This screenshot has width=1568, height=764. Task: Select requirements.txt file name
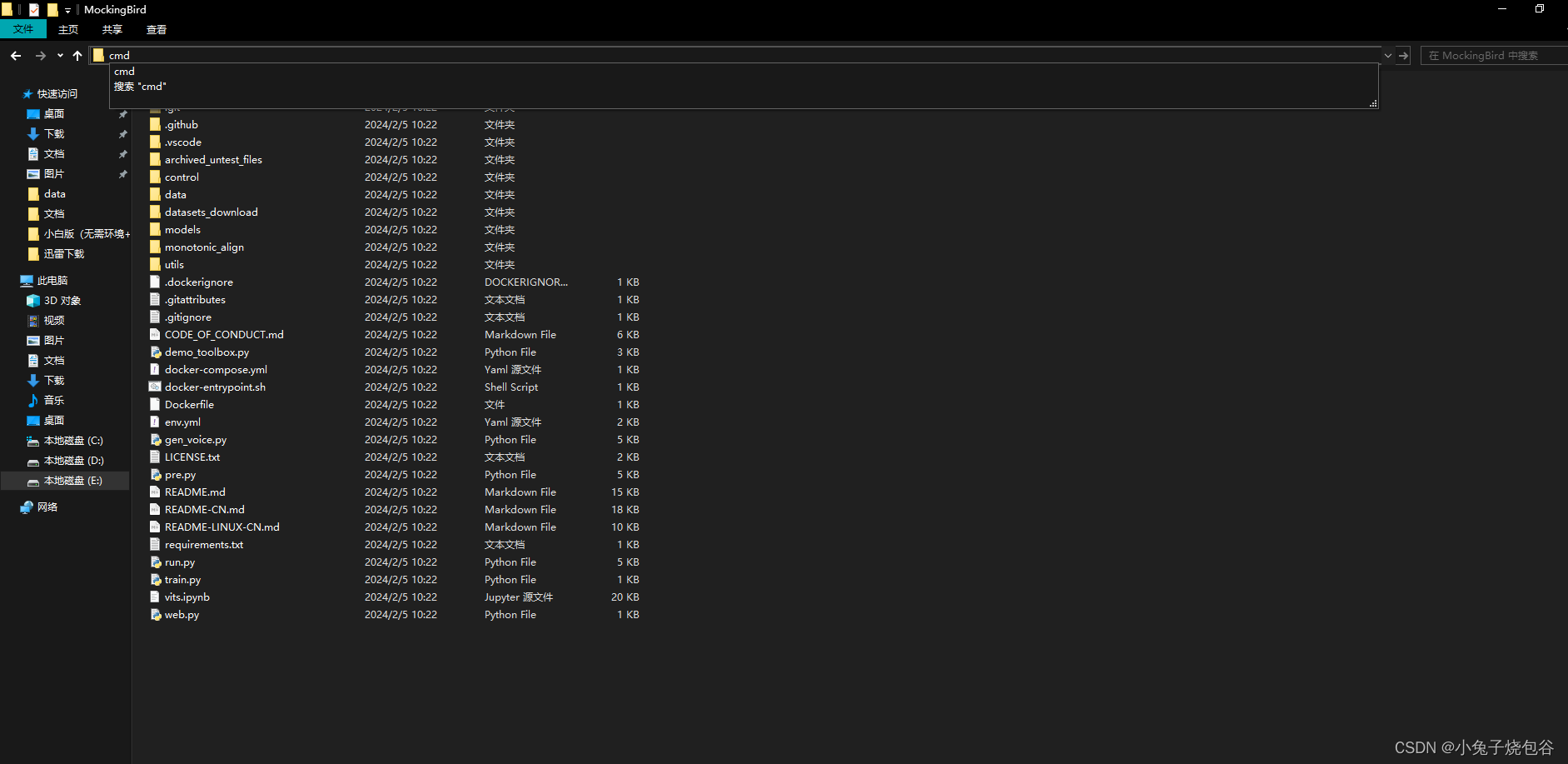point(204,545)
